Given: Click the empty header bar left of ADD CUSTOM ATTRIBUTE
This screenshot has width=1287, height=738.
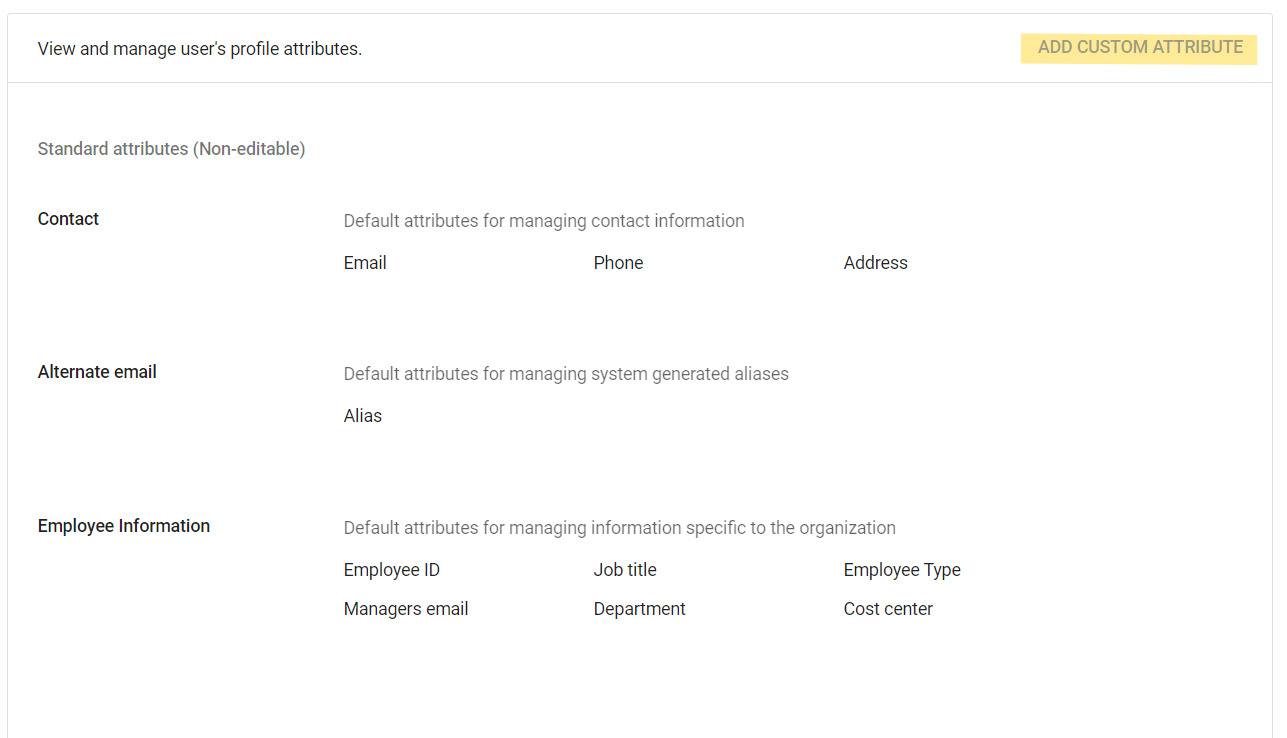Looking at the screenshot, I should click(690, 48).
